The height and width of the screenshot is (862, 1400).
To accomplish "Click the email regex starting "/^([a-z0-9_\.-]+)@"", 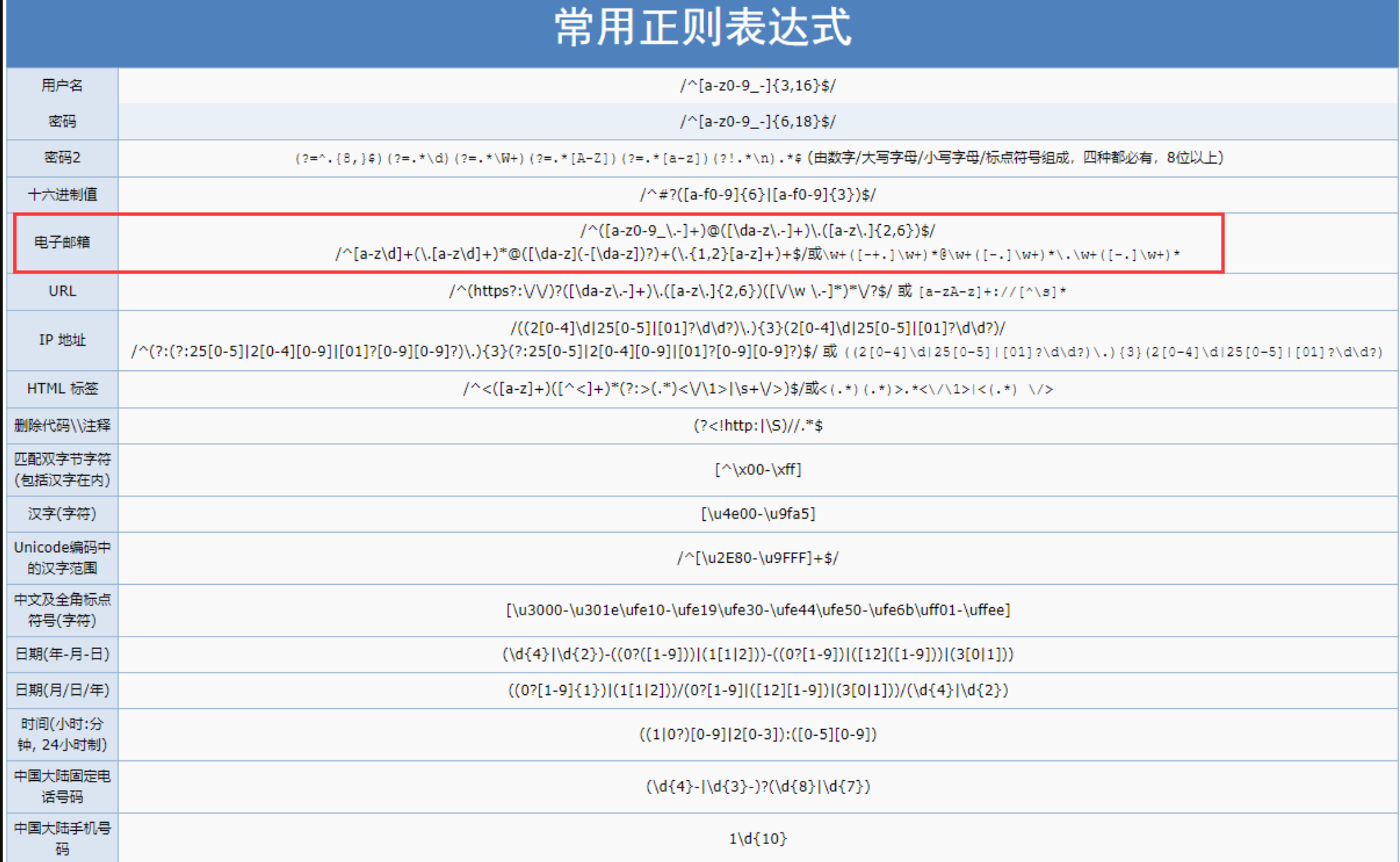I will (757, 231).
